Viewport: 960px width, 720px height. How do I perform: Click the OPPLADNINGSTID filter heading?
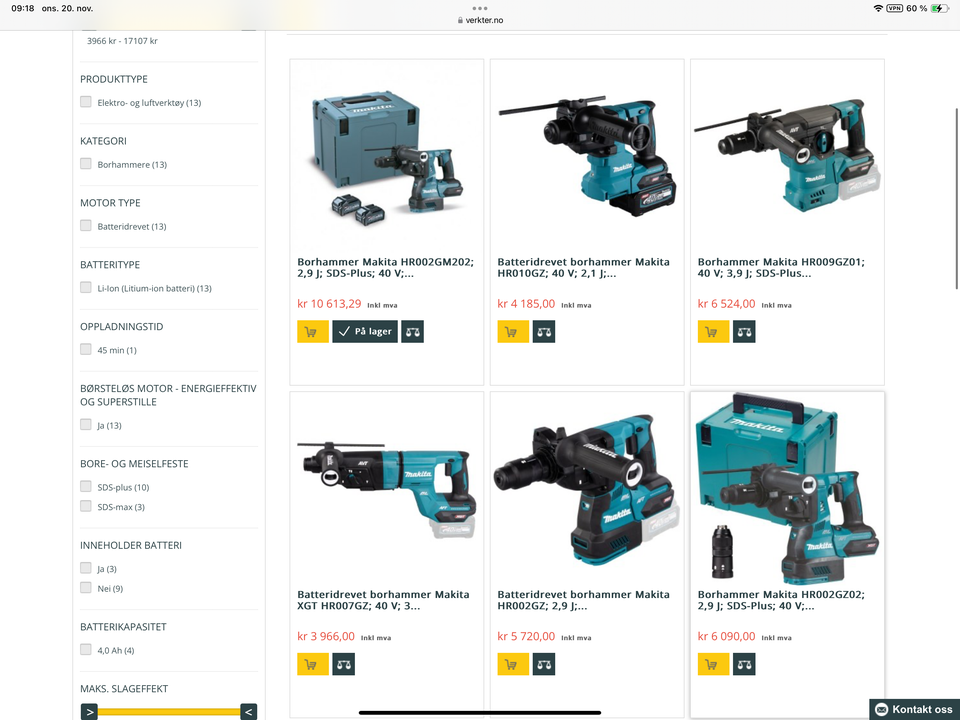coord(122,327)
